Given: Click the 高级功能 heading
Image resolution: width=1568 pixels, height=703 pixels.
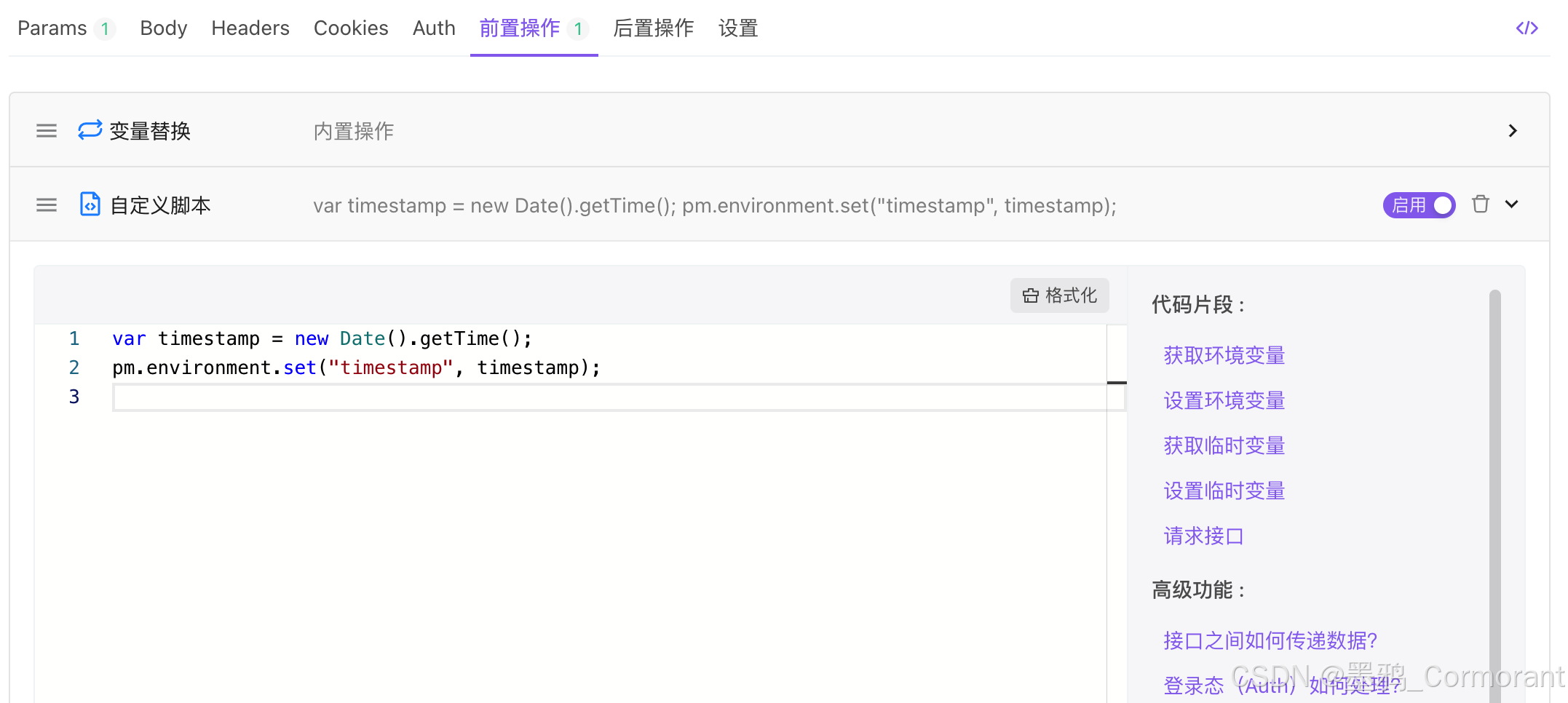Looking at the screenshot, I should (x=1198, y=589).
